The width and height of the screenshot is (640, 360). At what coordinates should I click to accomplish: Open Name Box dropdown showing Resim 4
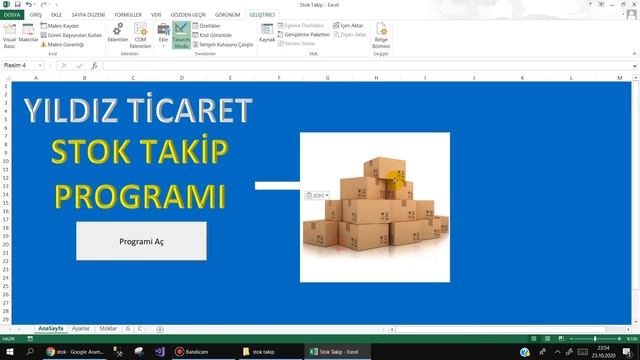coord(40,65)
